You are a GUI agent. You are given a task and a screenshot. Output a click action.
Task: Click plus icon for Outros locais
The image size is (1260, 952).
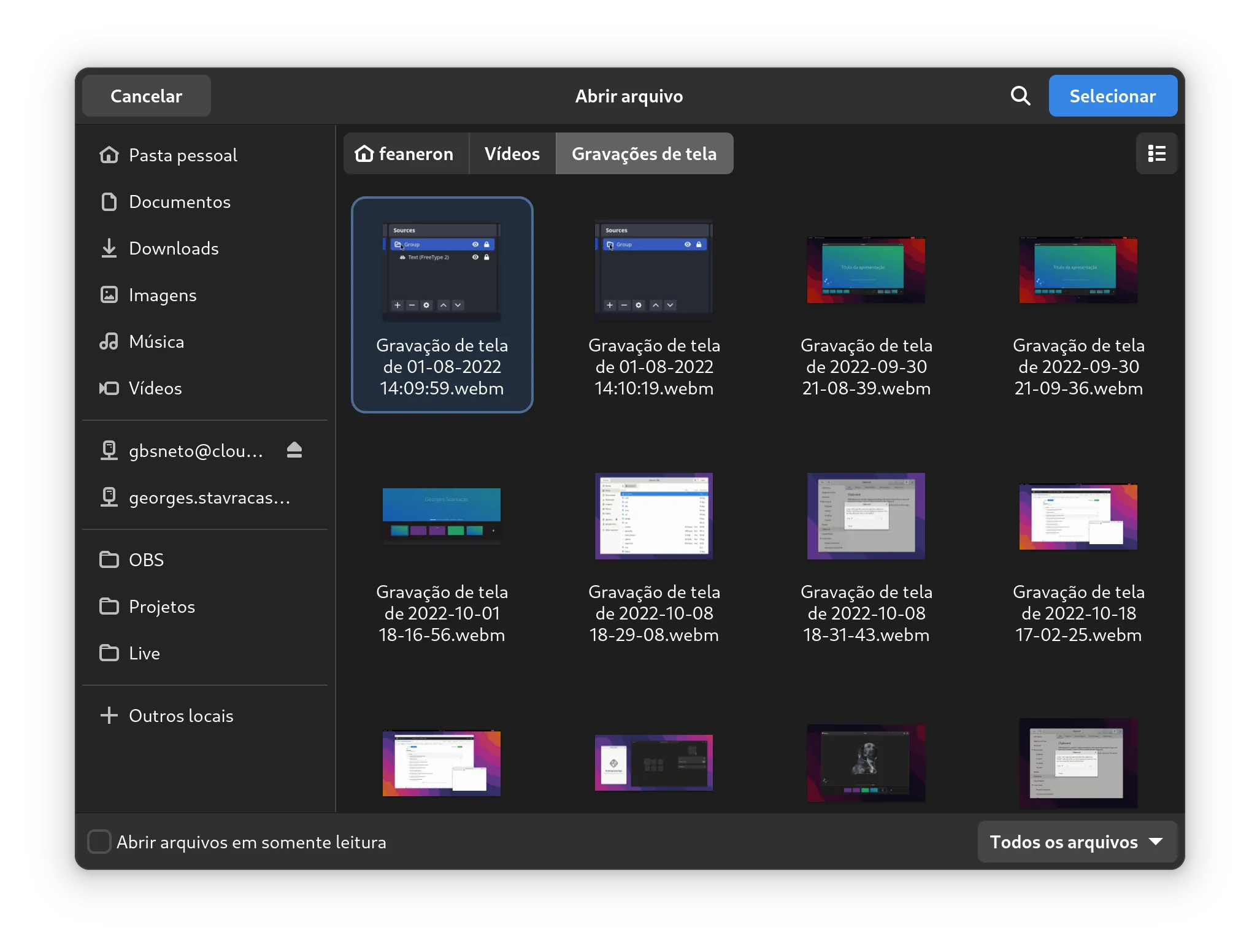(109, 716)
